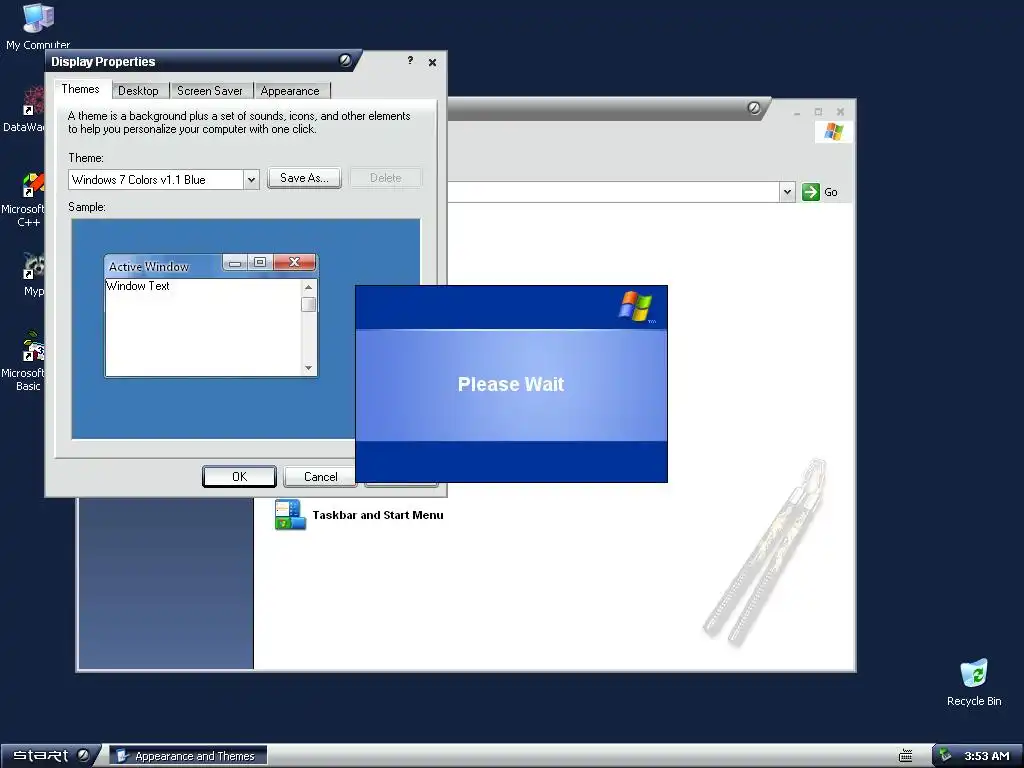Switch to the Screen Saver tab
The width and height of the screenshot is (1024, 768).
[x=210, y=91]
